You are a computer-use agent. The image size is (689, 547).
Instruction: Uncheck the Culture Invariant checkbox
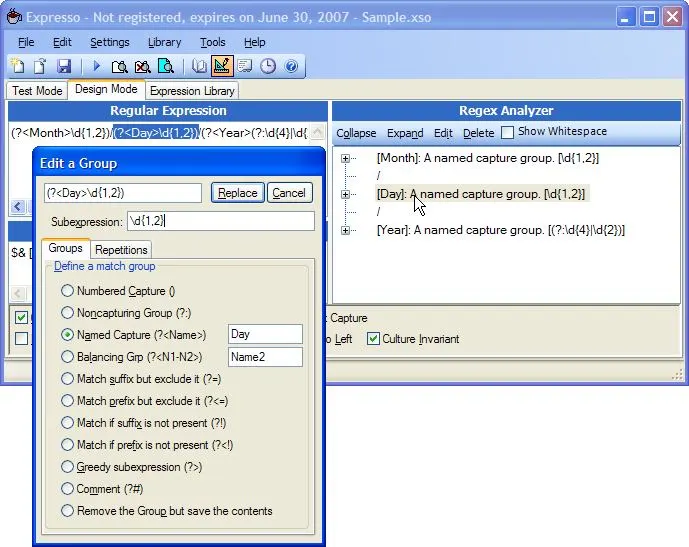tap(374, 339)
